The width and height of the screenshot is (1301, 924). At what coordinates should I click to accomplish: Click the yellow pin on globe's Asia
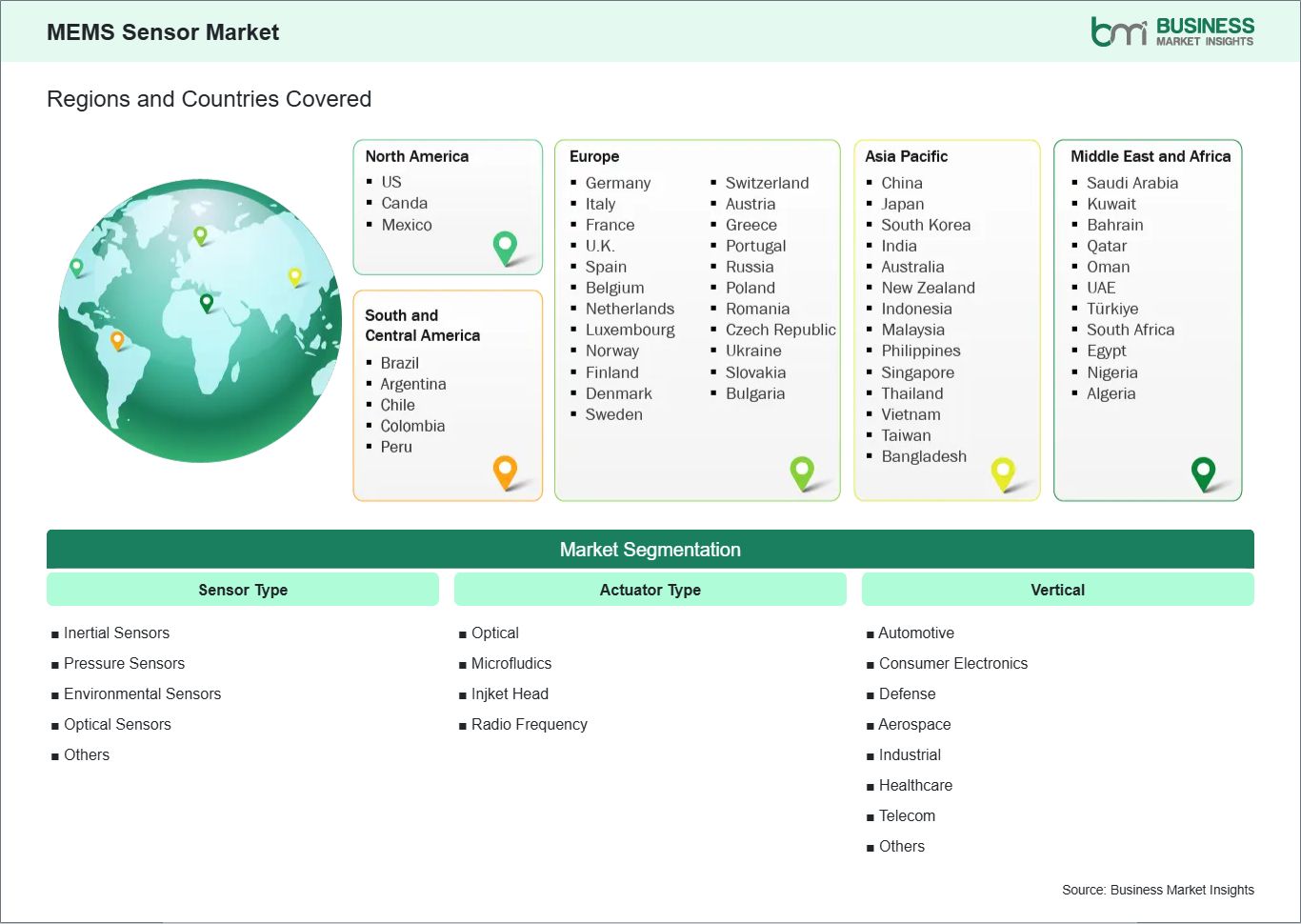click(x=294, y=276)
